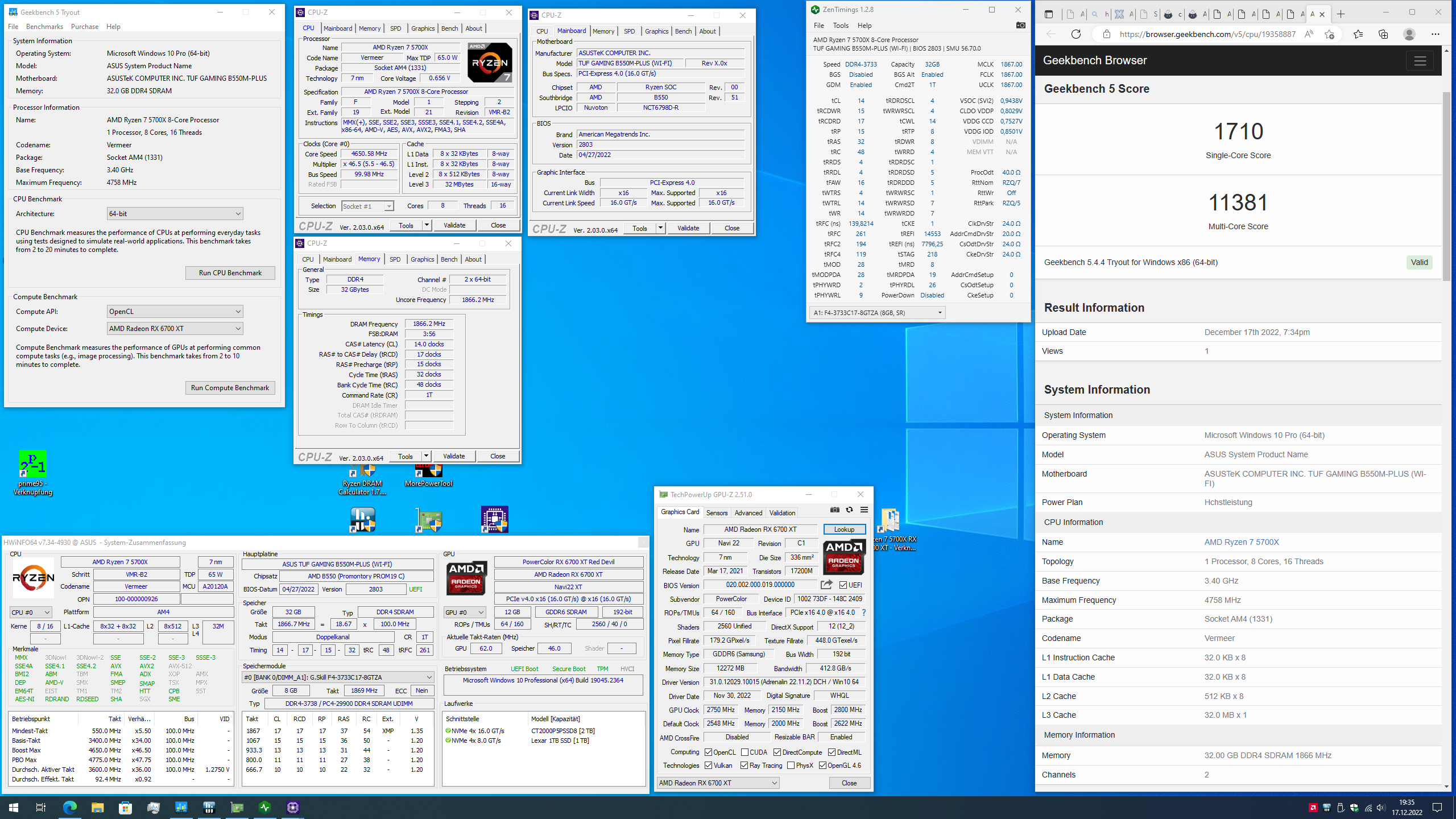Toggle Vulkan checkbox in GPU-Z
This screenshot has width=1456, height=819.
(x=709, y=765)
